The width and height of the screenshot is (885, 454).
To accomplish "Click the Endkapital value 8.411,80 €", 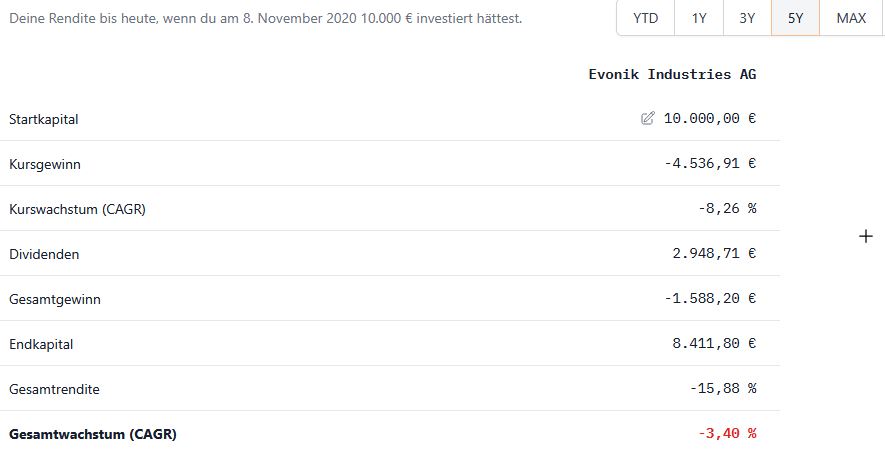I will point(714,343).
